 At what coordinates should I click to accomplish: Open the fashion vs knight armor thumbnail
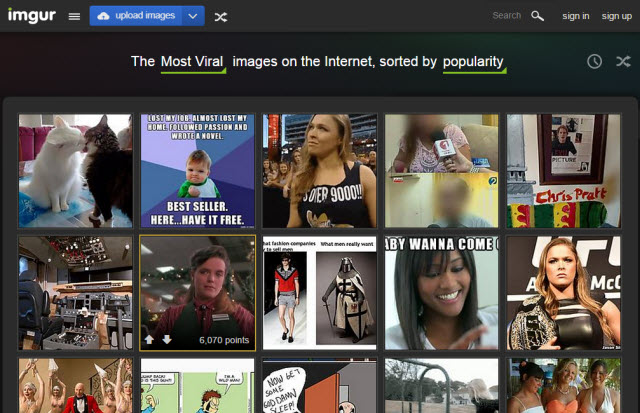click(320, 293)
